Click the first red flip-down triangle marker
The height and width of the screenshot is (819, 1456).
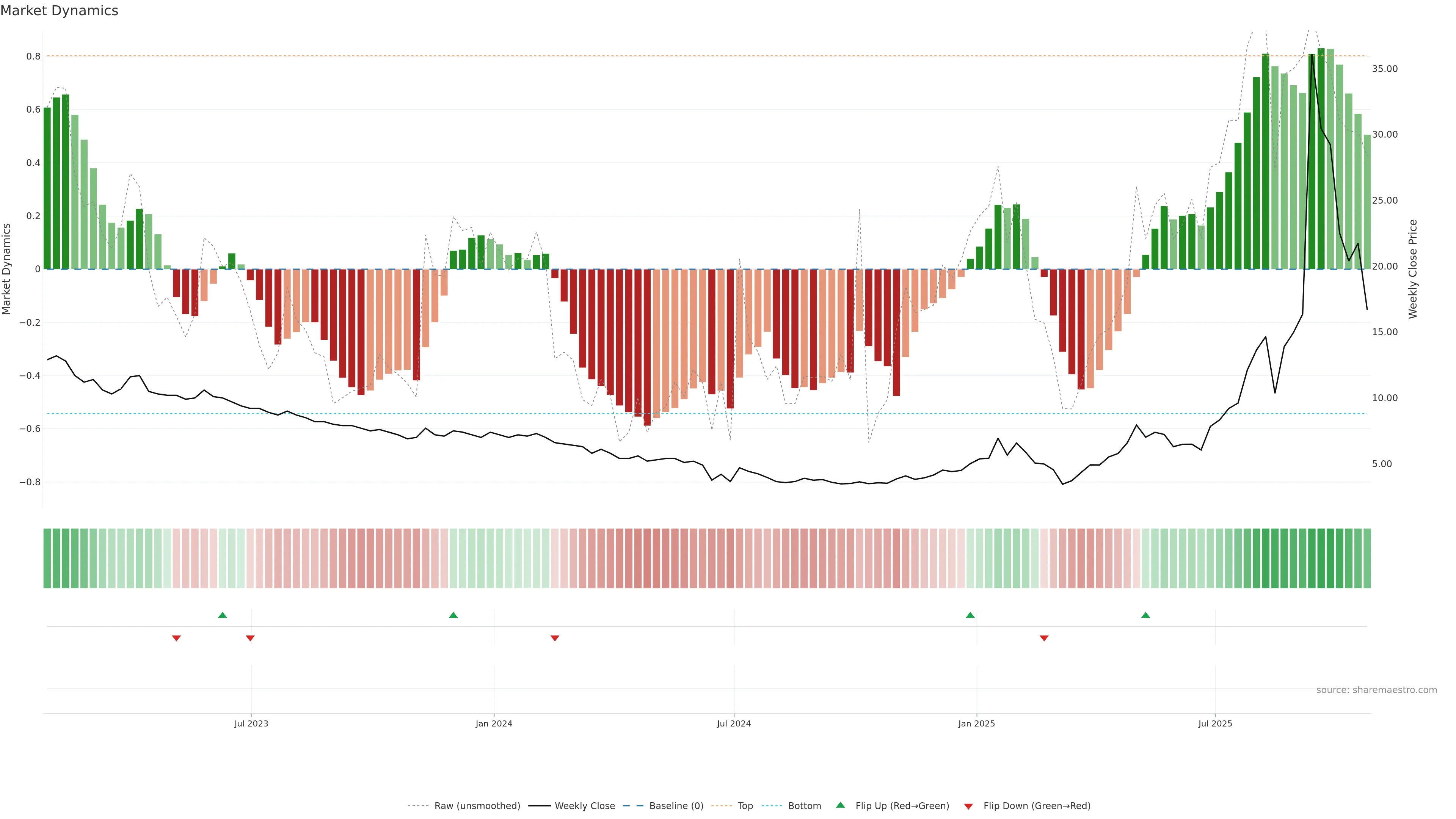coord(176,638)
